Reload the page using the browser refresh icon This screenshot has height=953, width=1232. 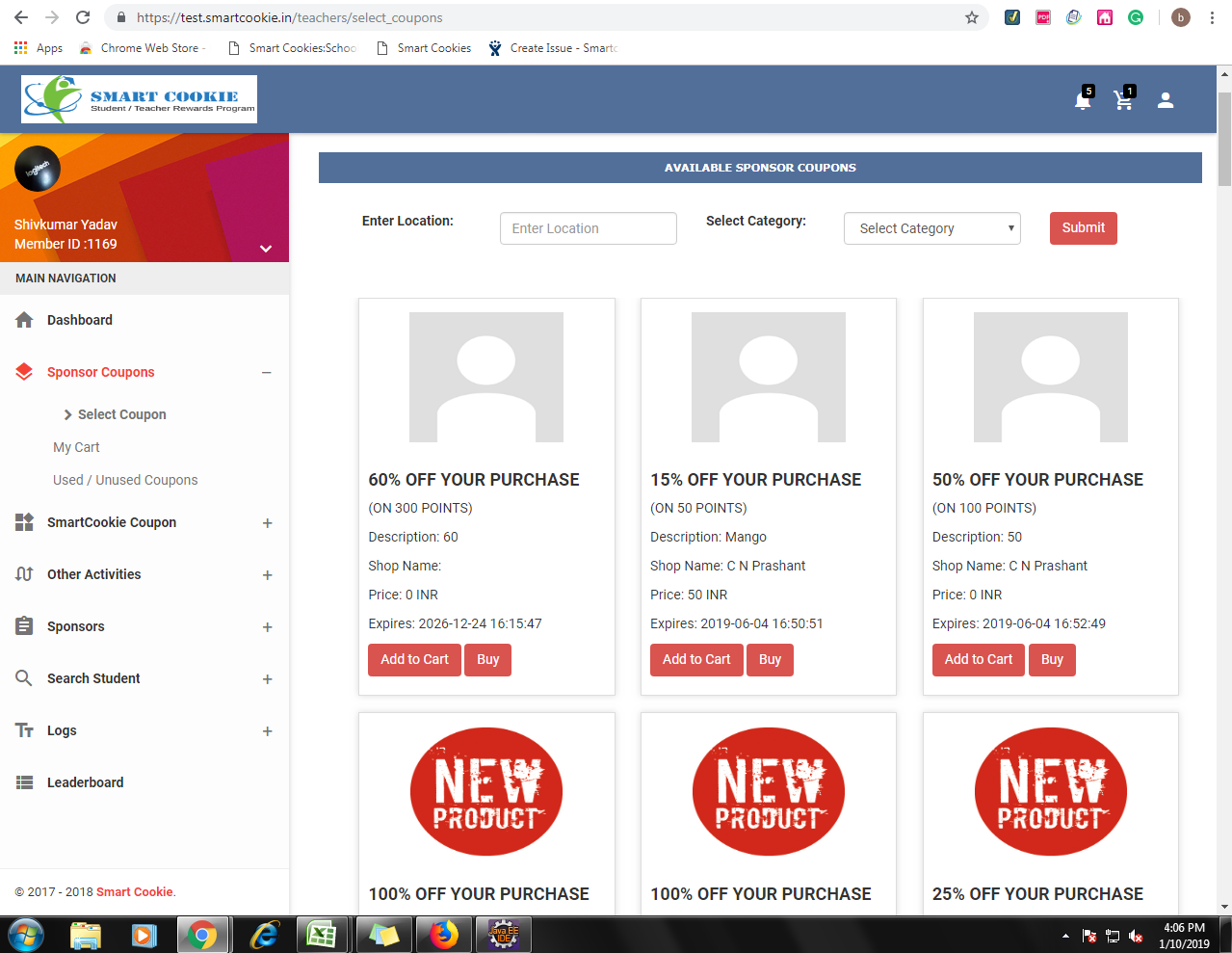pyautogui.click(x=83, y=17)
